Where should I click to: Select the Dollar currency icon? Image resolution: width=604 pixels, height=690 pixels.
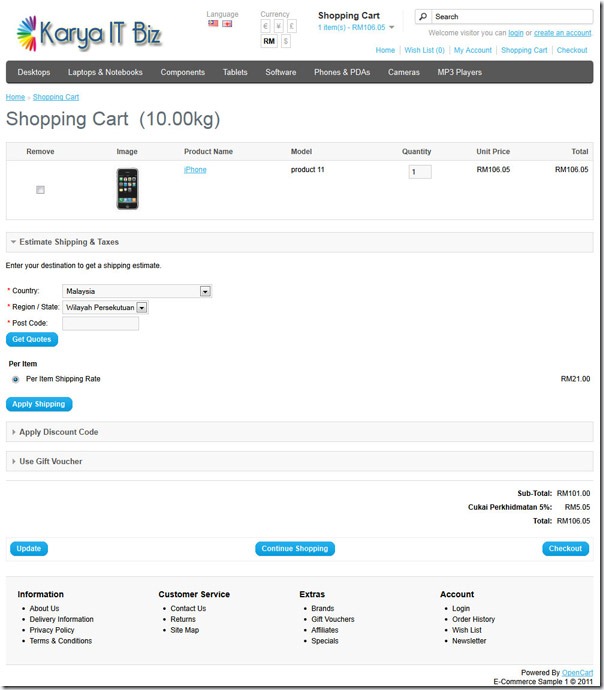(286, 41)
